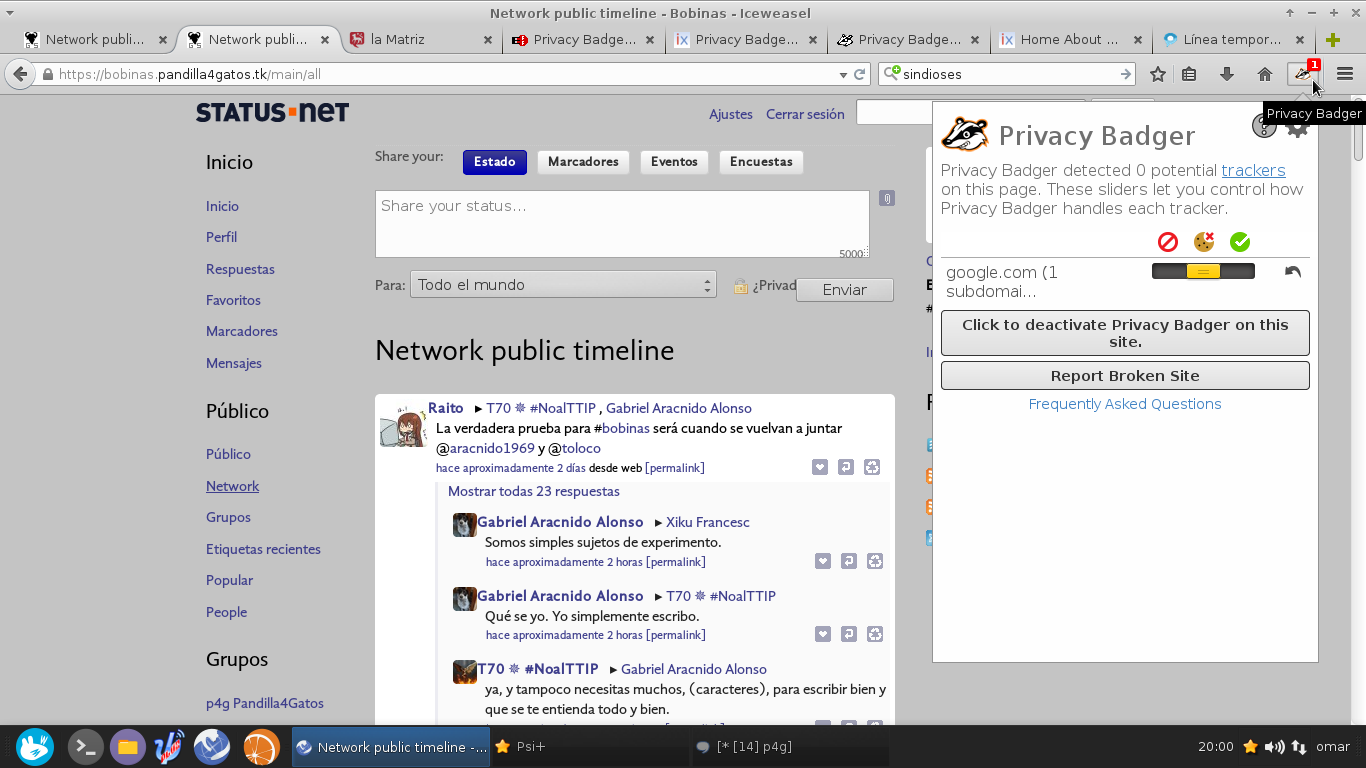Show bookmarks list toolbar icon
The width and height of the screenshot is (1366, 768).
tap(1189, 74)
